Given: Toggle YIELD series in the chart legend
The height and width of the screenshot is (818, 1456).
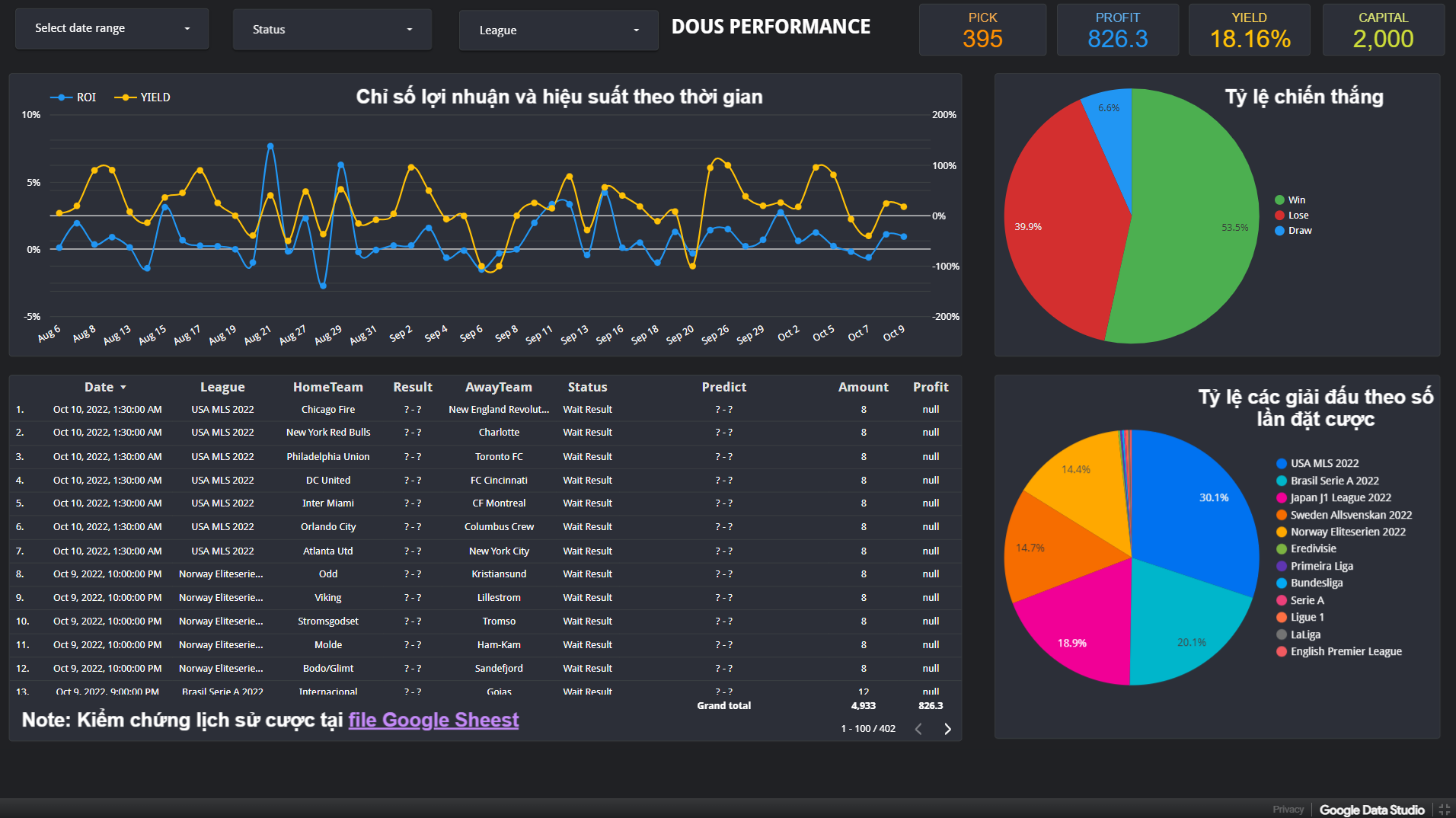Looking at the screenshot, I should (142, 97).
